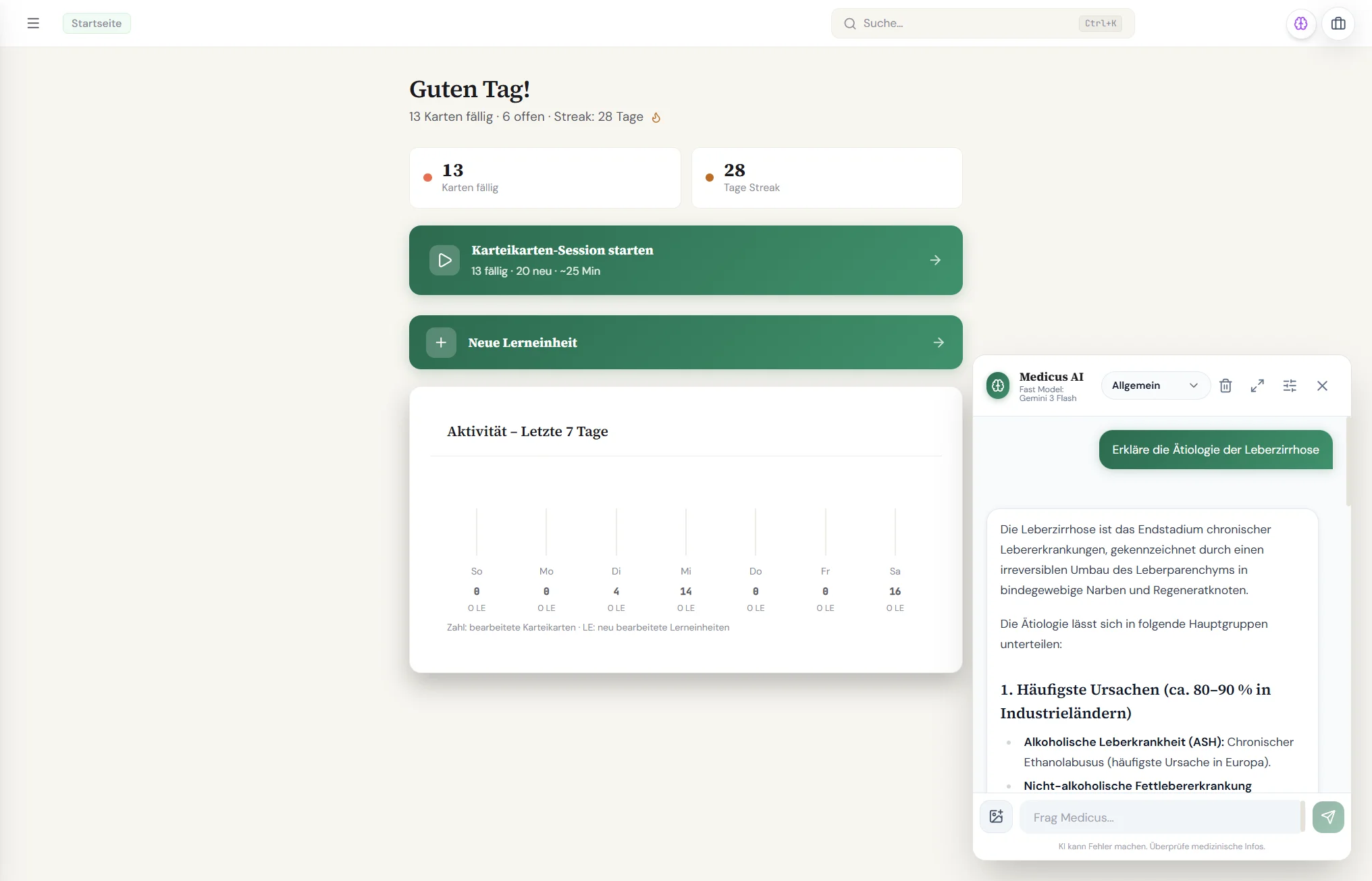Delete the chat via the trash icon

[x=1226, y=385]
